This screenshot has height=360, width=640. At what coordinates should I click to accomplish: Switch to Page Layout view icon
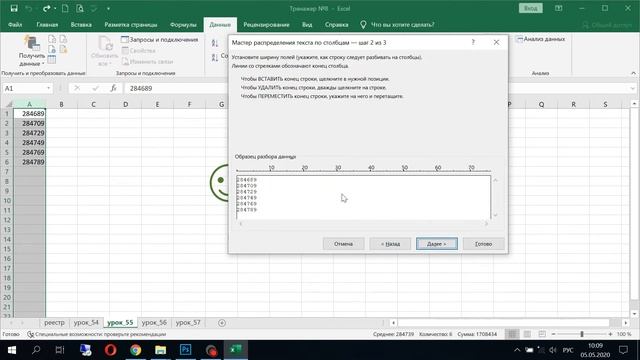(x=527, y=334)
